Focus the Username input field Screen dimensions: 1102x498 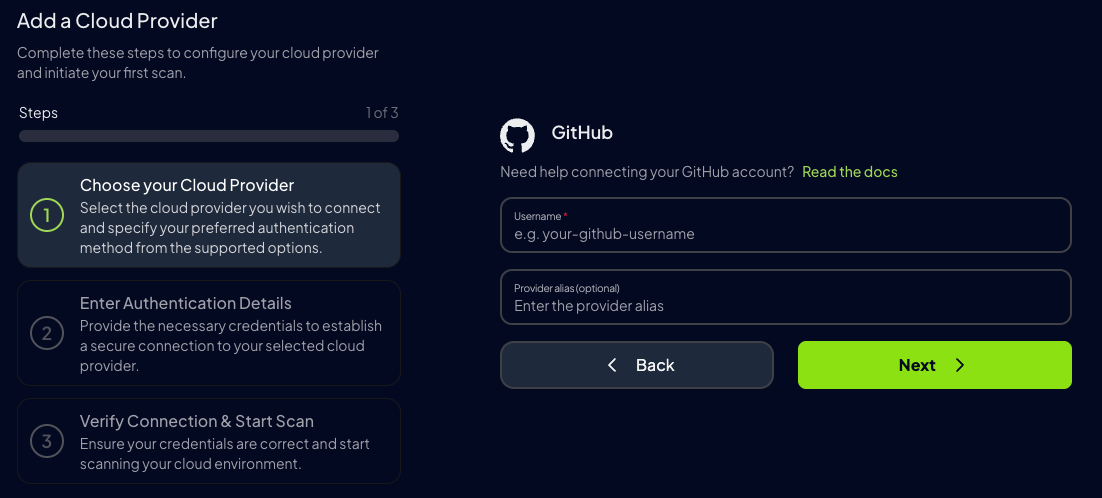tap(785, 234)
